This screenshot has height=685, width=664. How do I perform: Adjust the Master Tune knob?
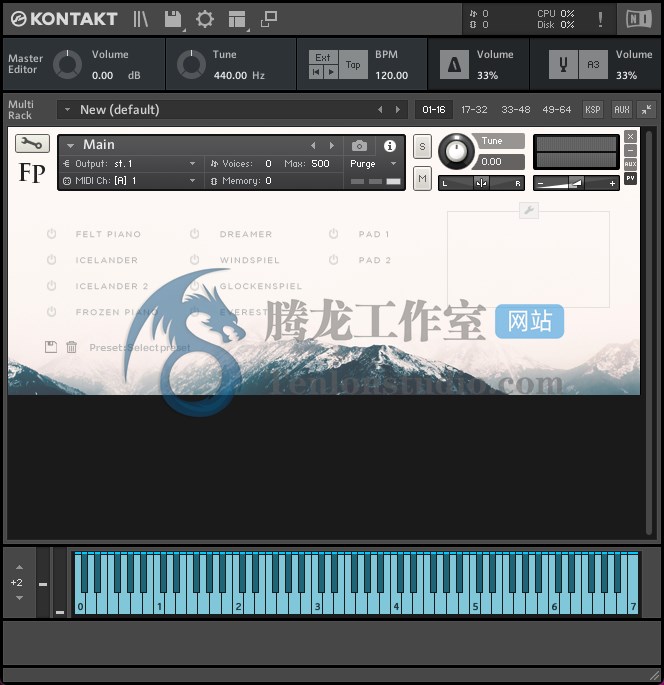click(x=191, y=65)
